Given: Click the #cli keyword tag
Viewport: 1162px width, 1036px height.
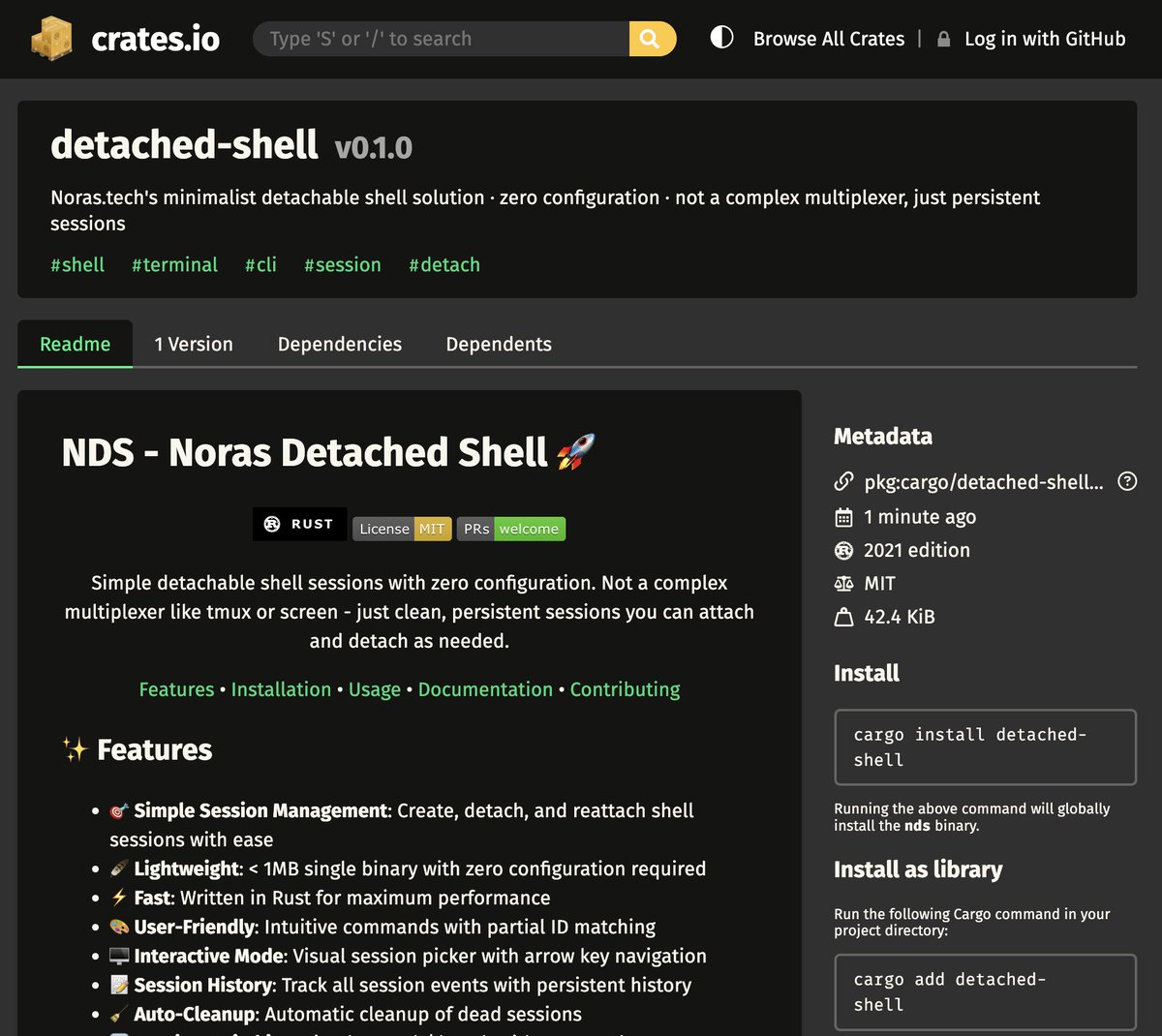Looking at the screenshot, I should tap(260, 264).
